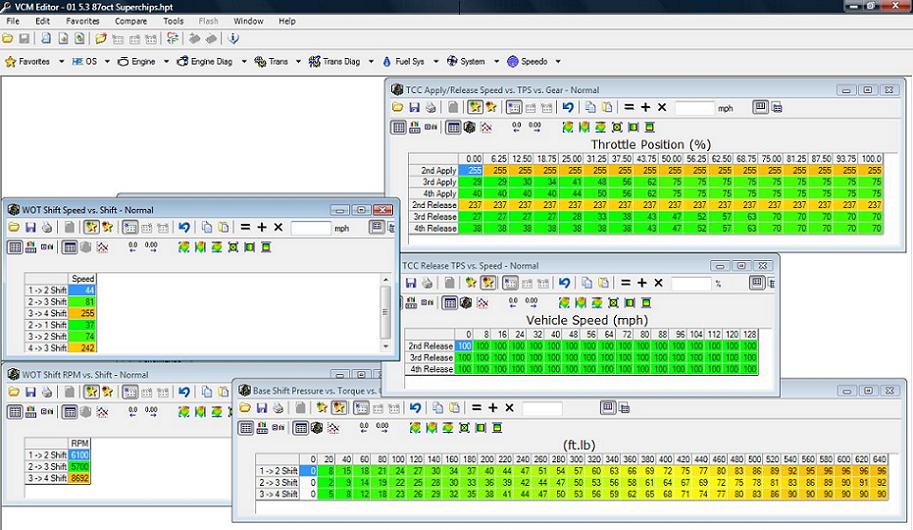Open the Tools menu
Viewport: 913px width, 530px height.
[173, 21]
